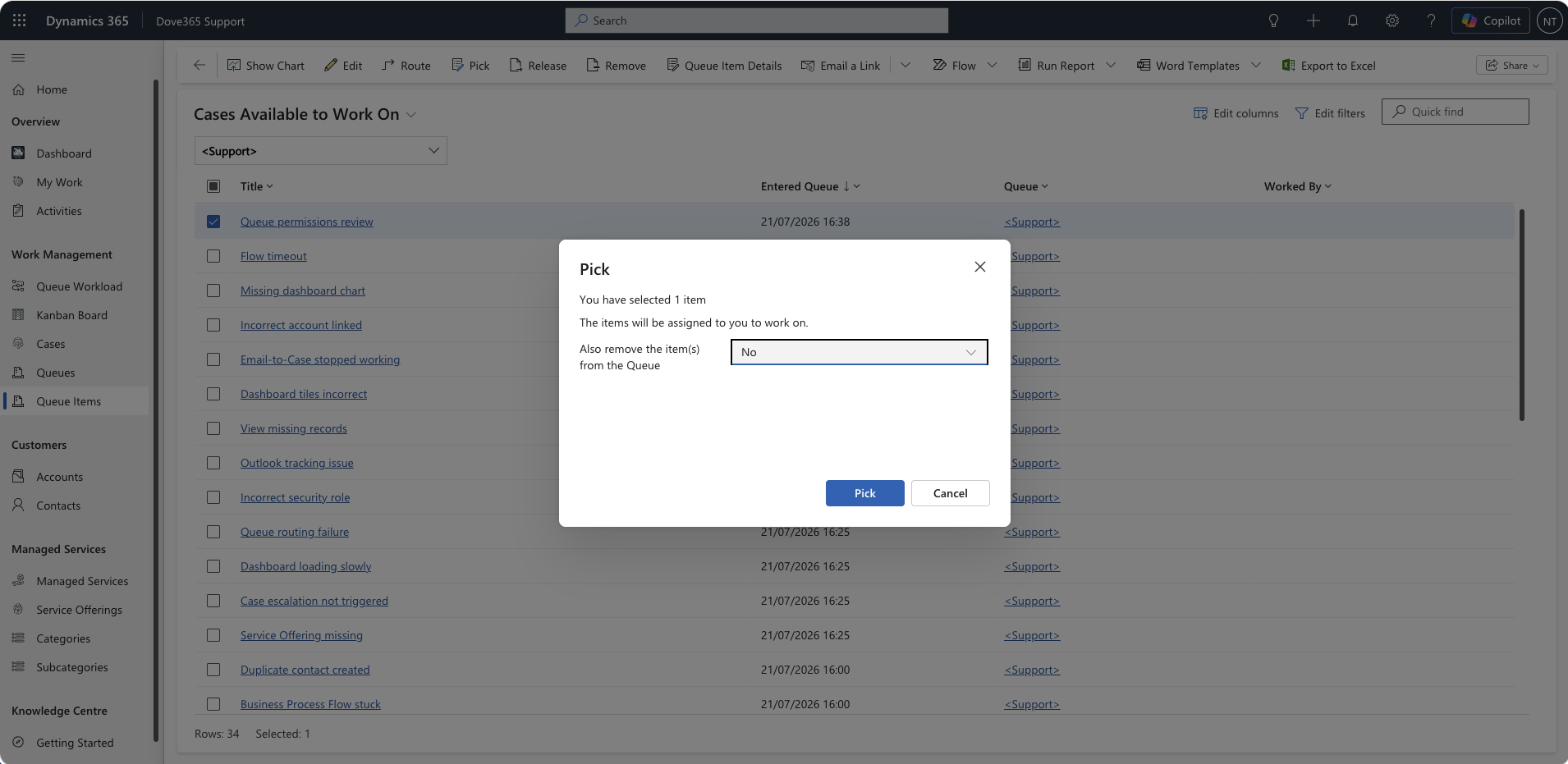Go to Queue Workload in navigation

click(x=79, y=286)
